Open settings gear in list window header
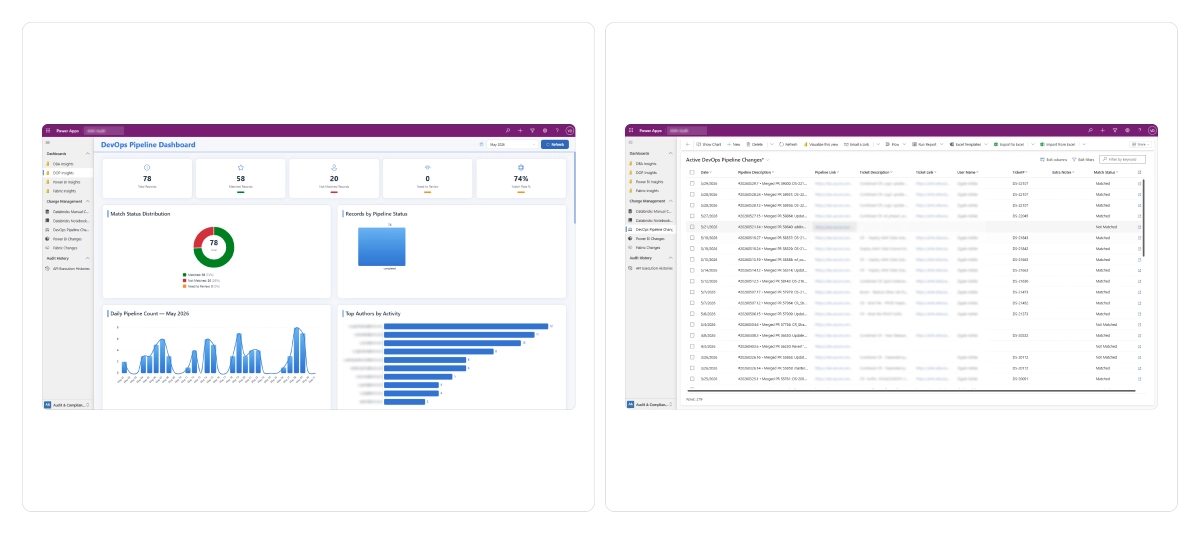This screenshot has width=1200, height=534. 1128,130
